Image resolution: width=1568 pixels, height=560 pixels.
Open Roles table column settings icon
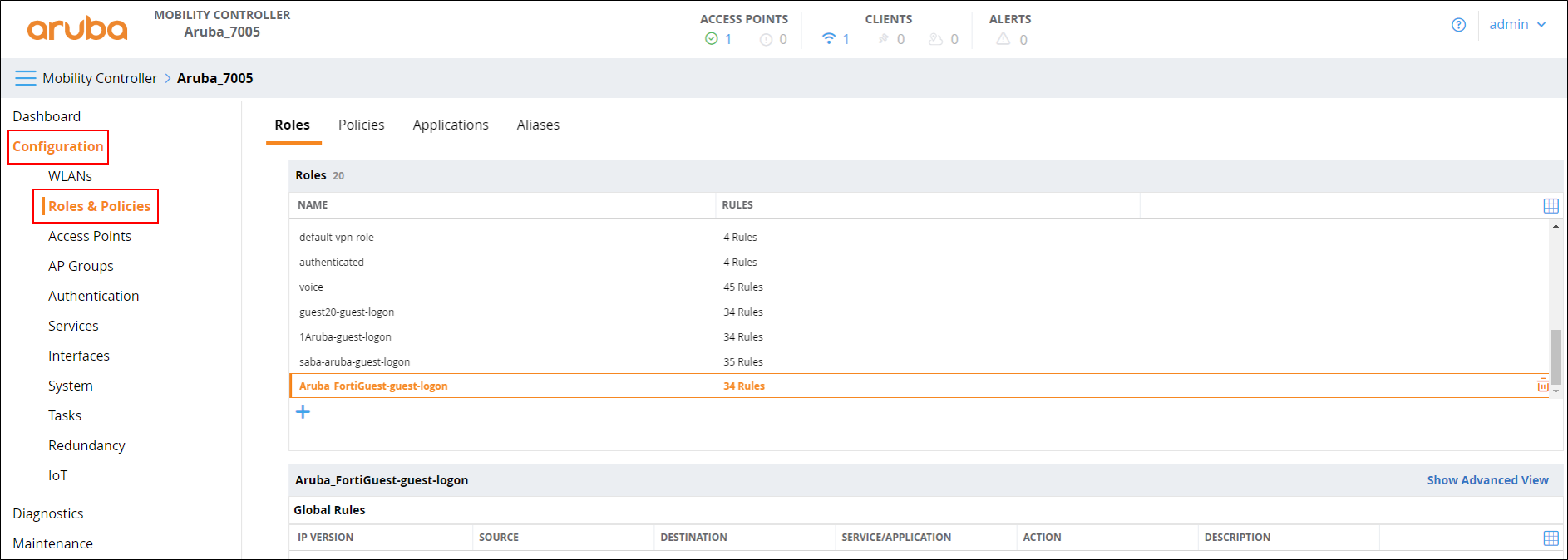coord(1551,206)
